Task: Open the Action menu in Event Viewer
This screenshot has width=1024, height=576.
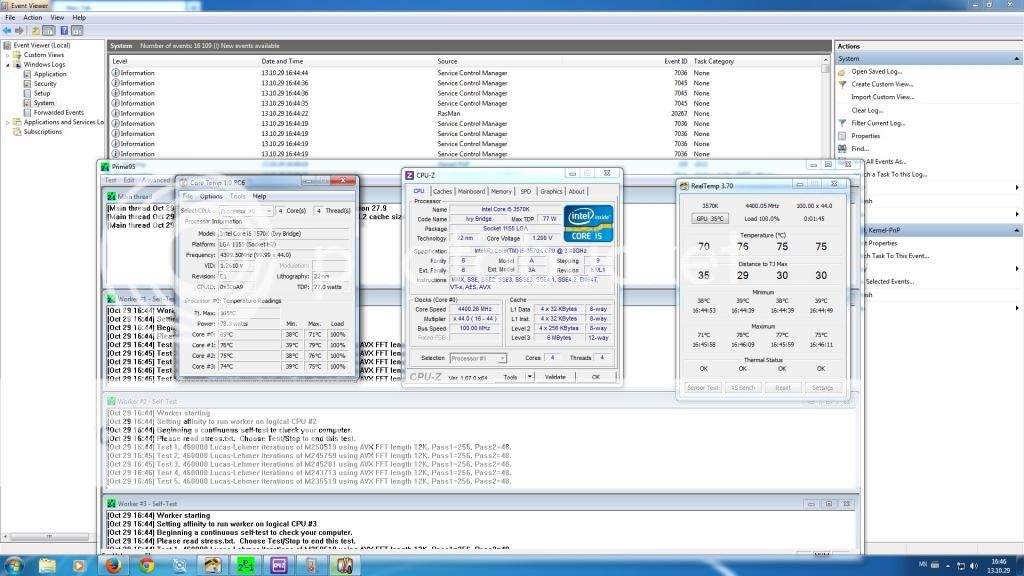Action: tap(32, 17)
